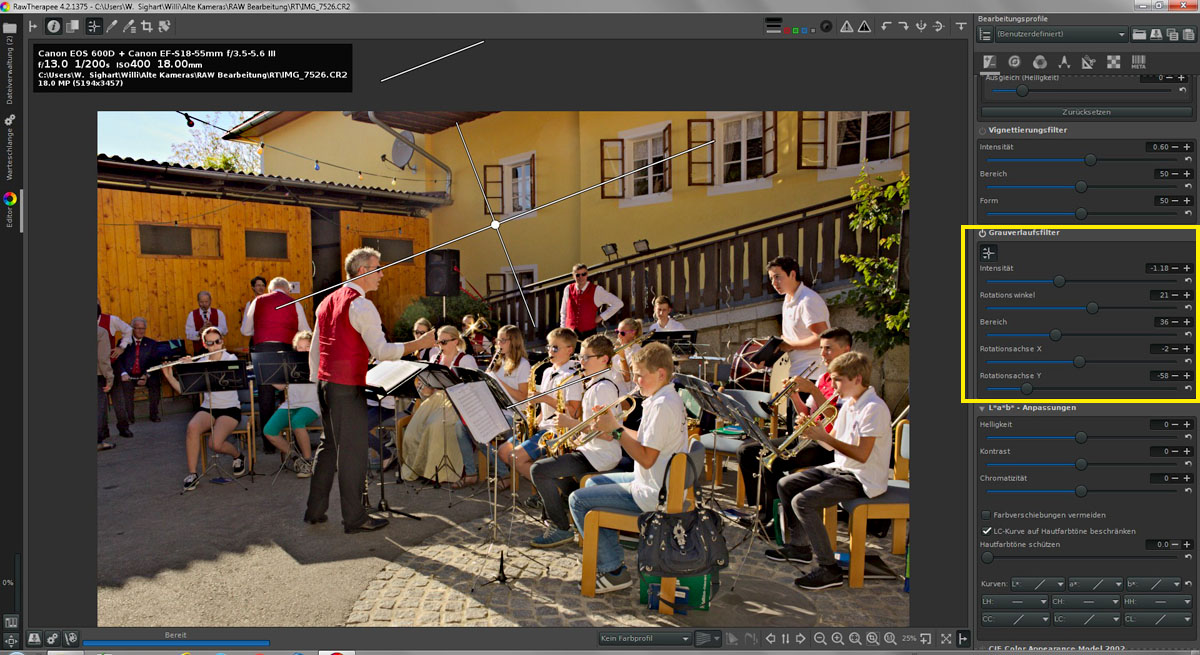Screen dimensions: 1200x655
Task: Enable 'Farbverschiebungen vermeiden' checkbox
Action: coord(987,515)
